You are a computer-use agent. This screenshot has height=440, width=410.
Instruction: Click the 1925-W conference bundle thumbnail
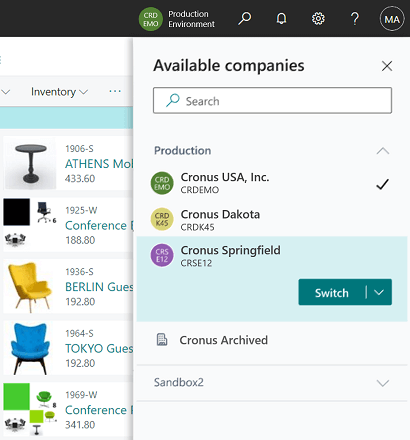point(30,224)
